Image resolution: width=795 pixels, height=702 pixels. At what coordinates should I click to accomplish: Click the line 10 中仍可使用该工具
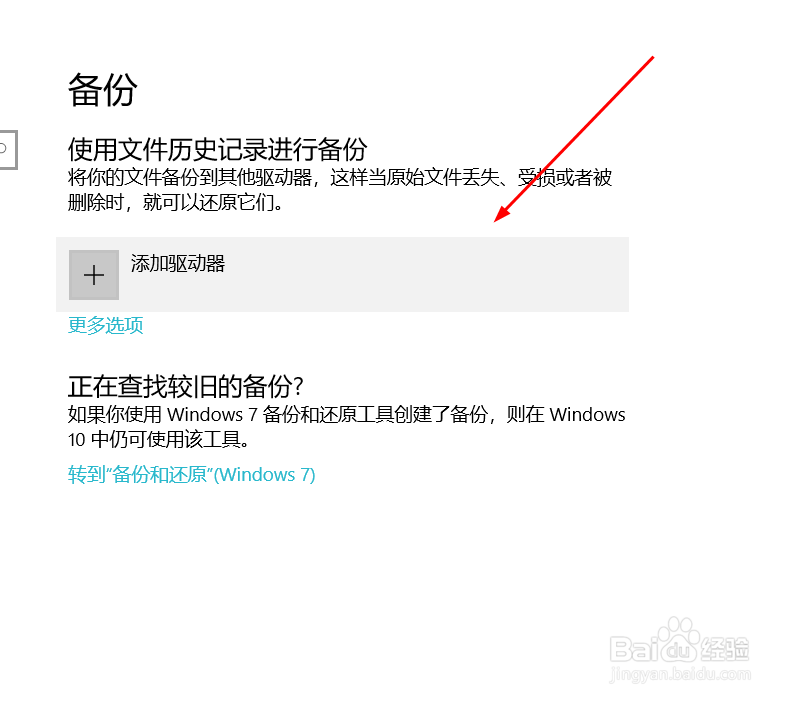[x=159, y=439]
